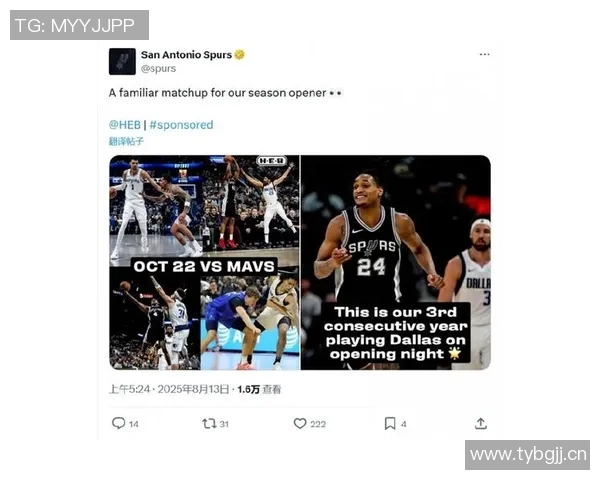The image size is (600, 480).
Task: Open the reply comment icon
Action: tap(119, 423)
